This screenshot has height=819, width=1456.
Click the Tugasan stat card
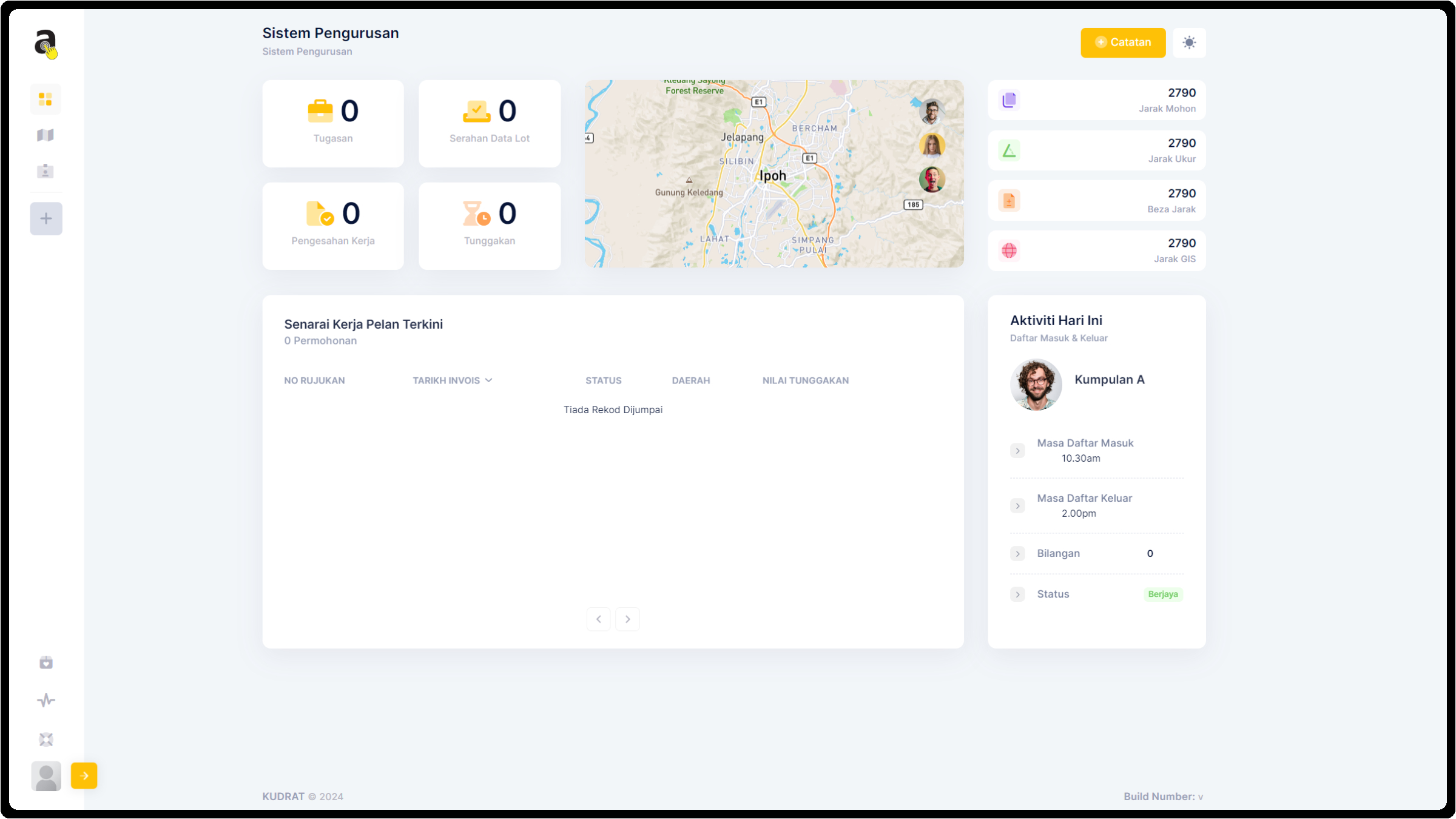(333, 123)
